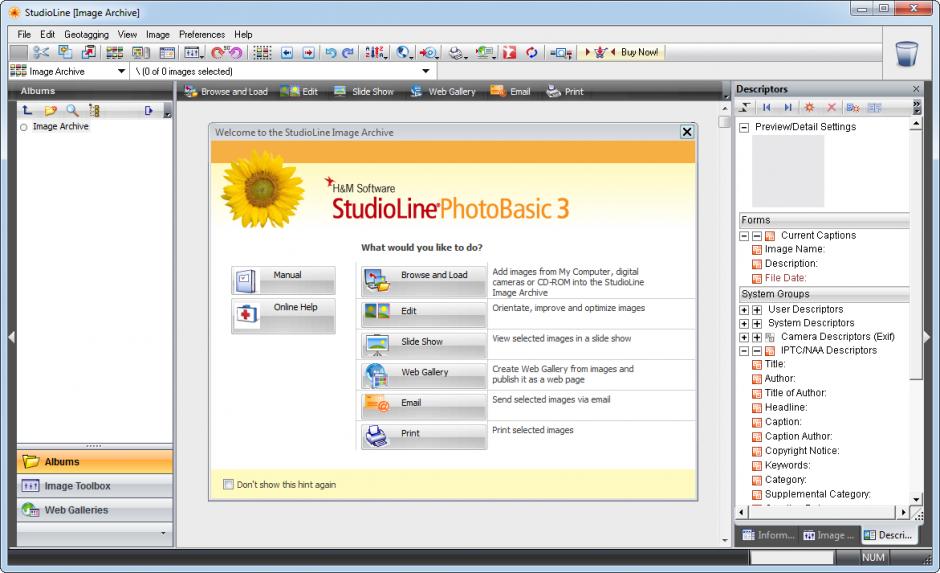Click the blue redo arrow icon
Screen dimensions: 940x573
pyautogui.click(x=348, y=53)
